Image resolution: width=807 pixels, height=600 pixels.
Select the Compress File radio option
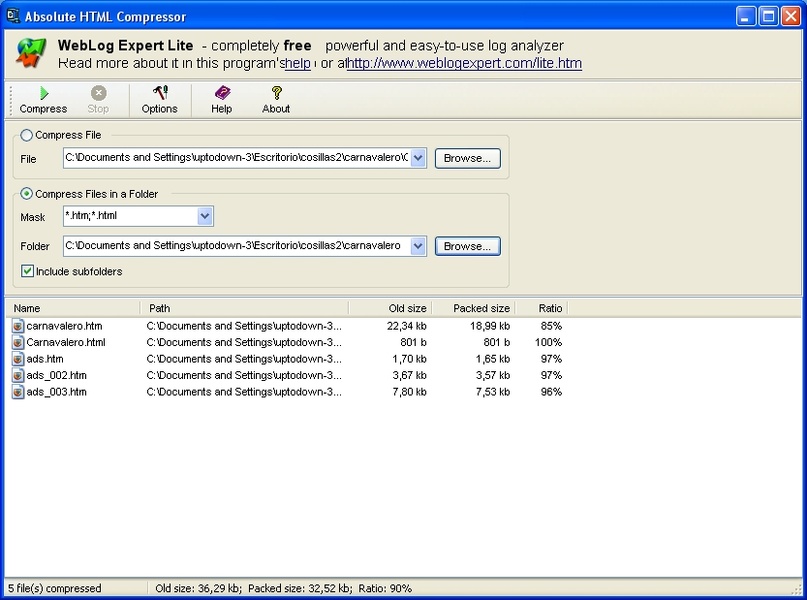pyautogui.click(x=26, y=135)
